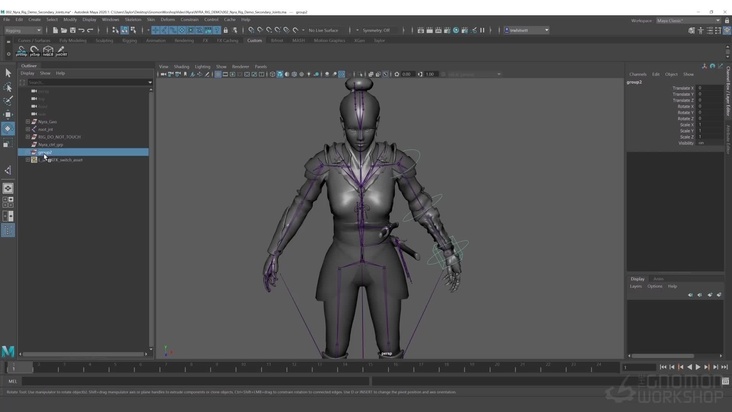This screenshot has height=412, width=732.
Task: Click the play forward button
Action: (698, 367)
